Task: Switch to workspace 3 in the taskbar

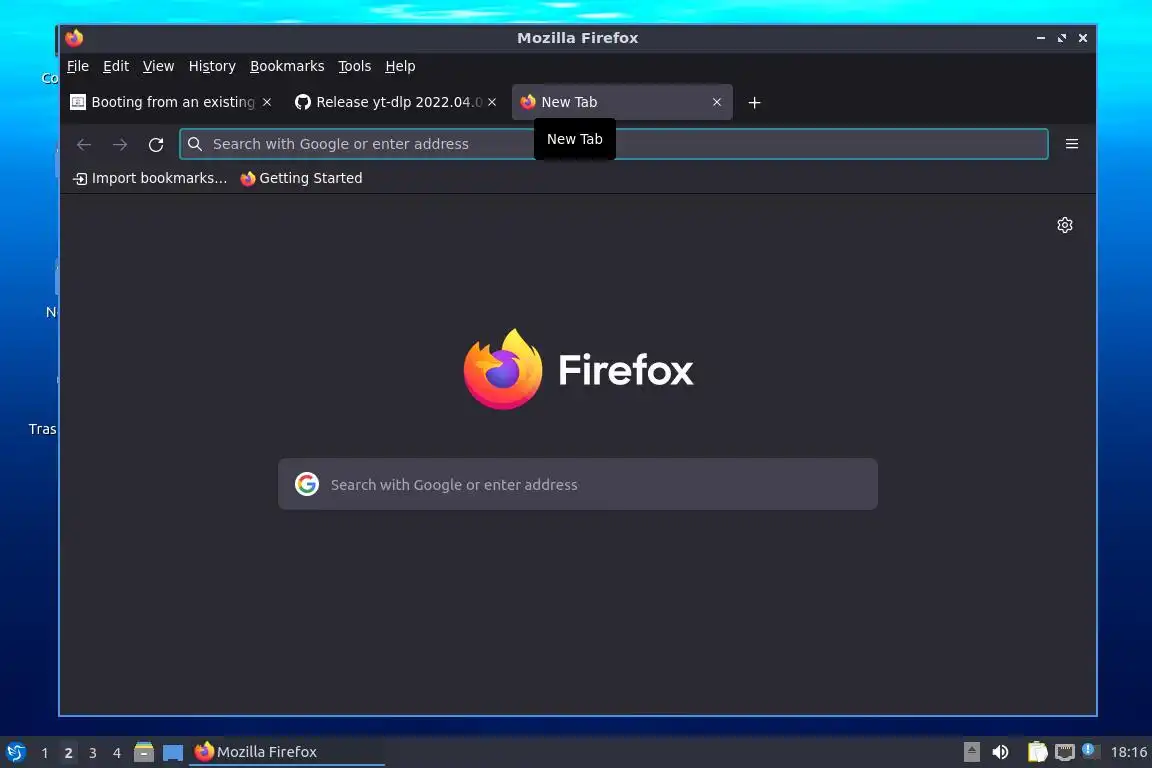Action: coord(93,753)
